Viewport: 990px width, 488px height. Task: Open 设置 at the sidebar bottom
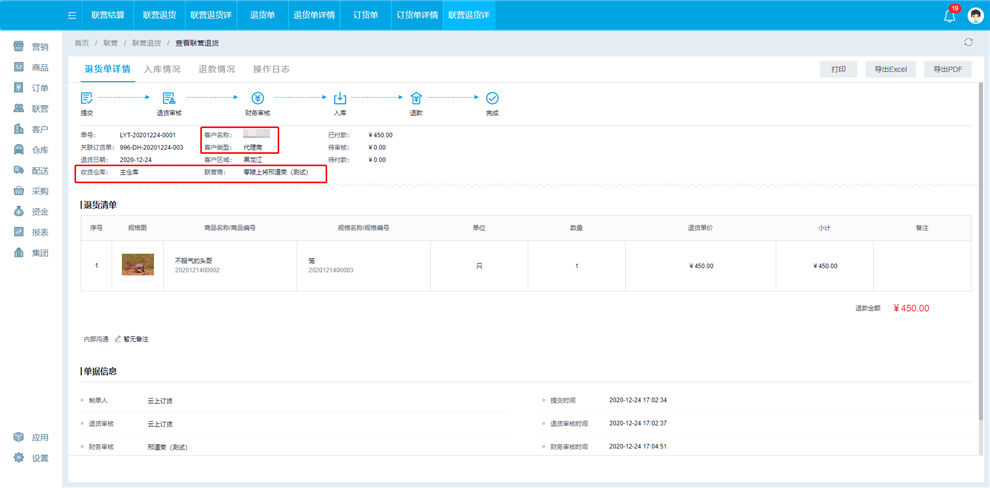(31, 458)
